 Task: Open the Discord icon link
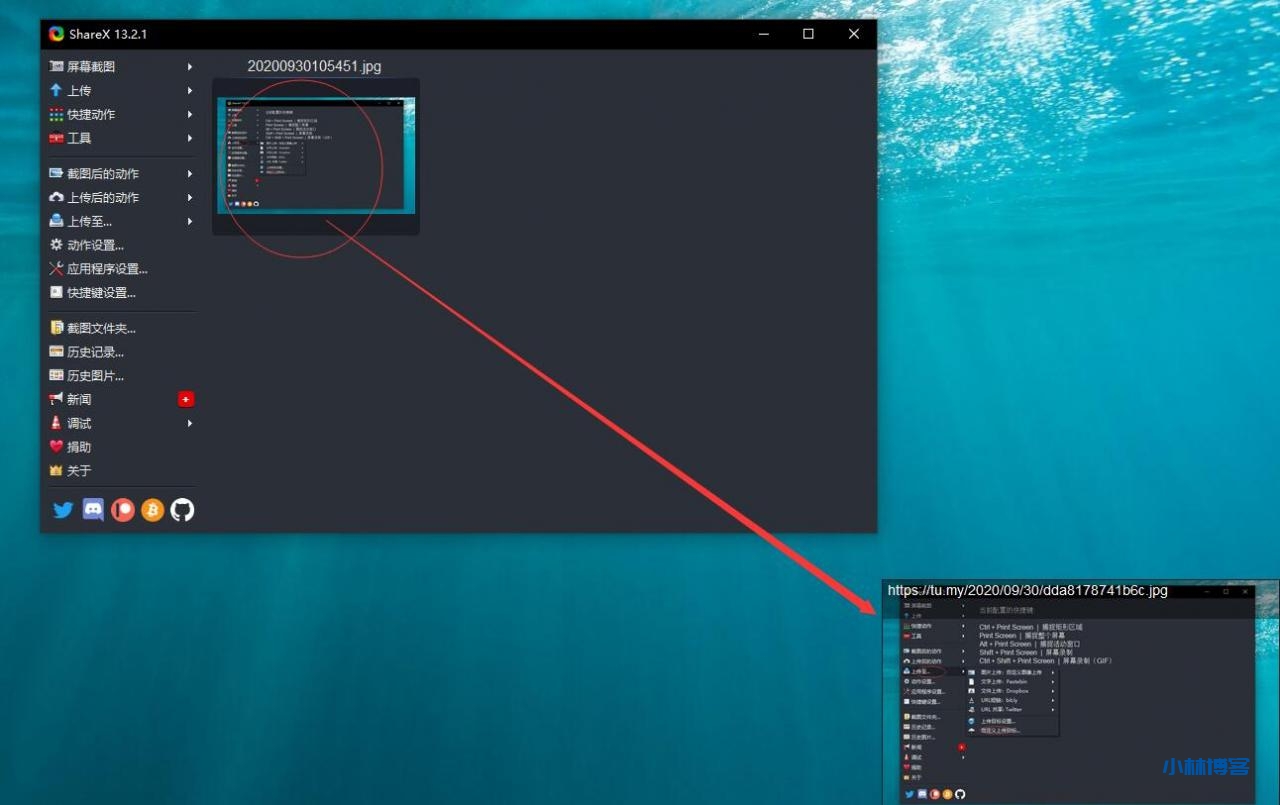click(x=93, y=510)
